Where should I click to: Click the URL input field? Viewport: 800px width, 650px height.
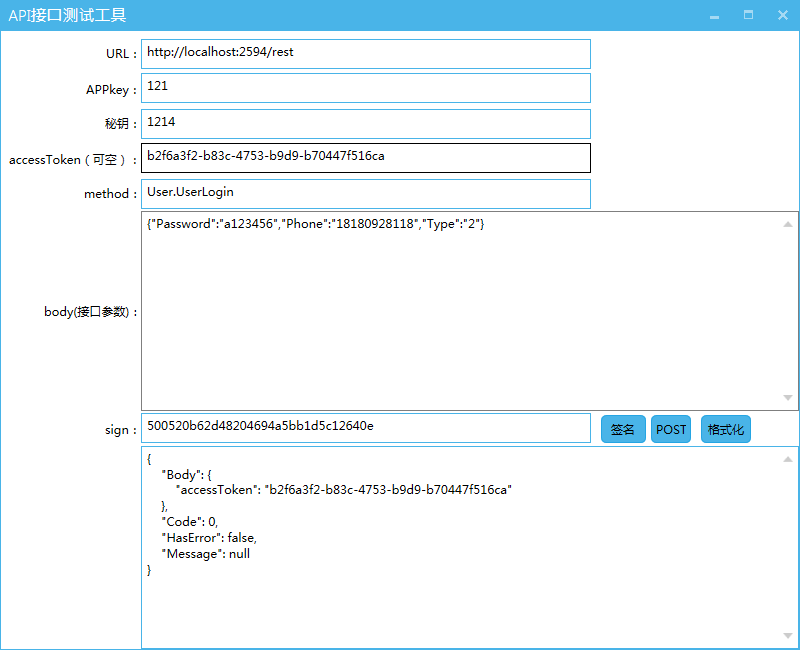(365, 53)
